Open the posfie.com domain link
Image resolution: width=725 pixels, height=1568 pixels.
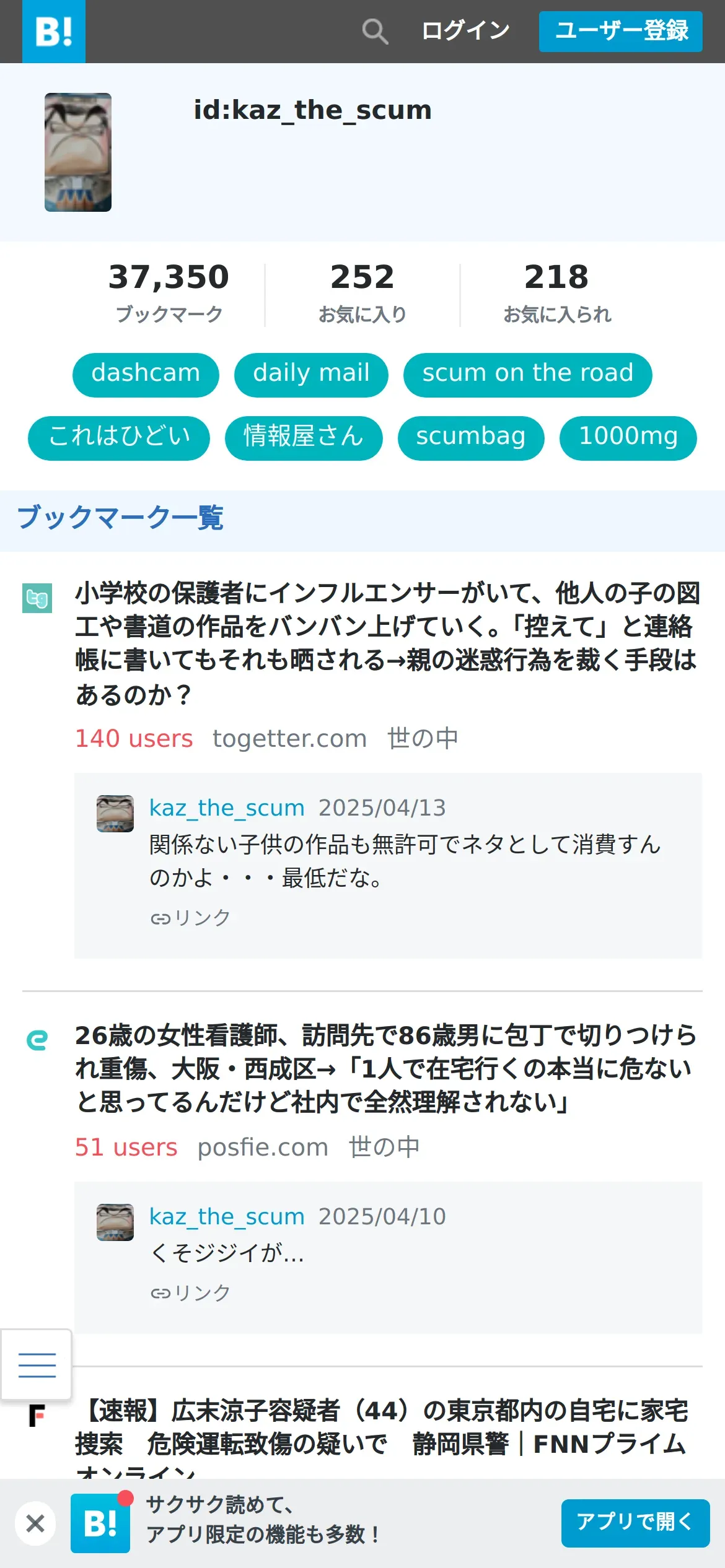pyautogui.click(x=263, y=1147)
